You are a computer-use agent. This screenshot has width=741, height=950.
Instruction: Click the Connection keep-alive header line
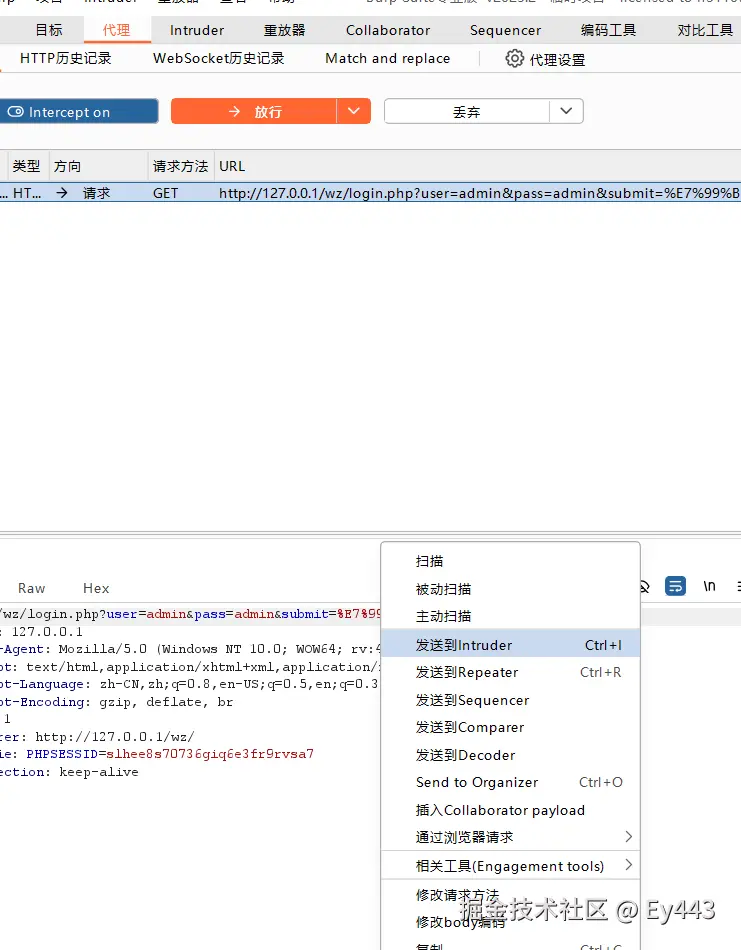point(69,772)
